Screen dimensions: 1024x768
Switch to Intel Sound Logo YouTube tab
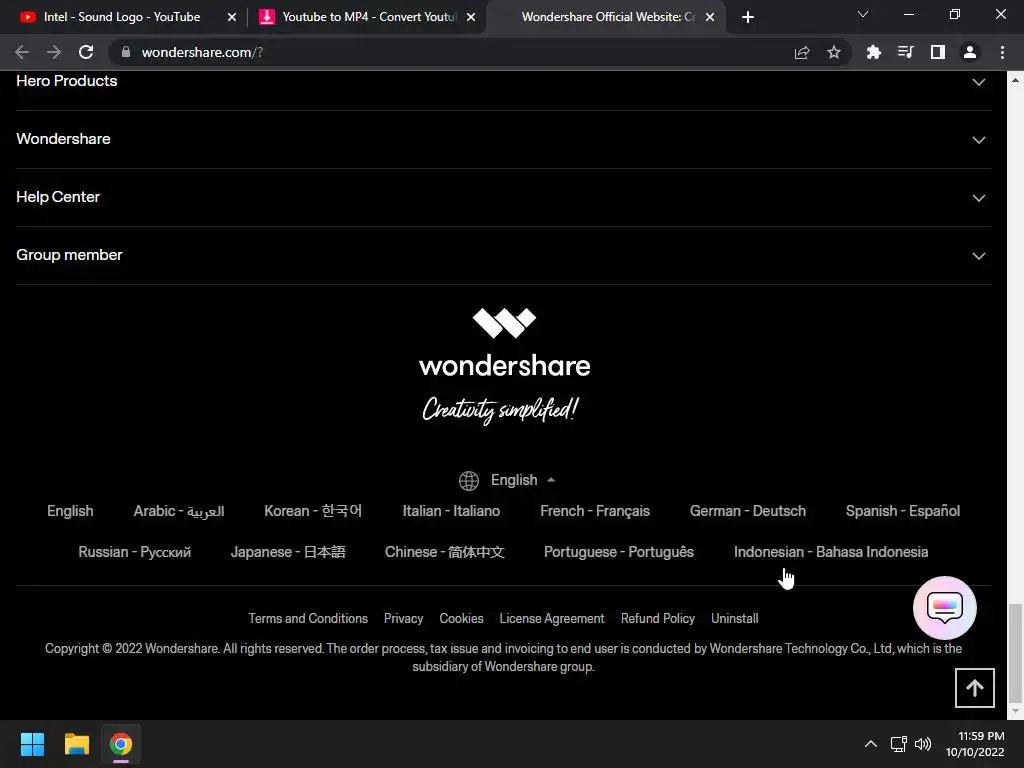click(121, 17)
